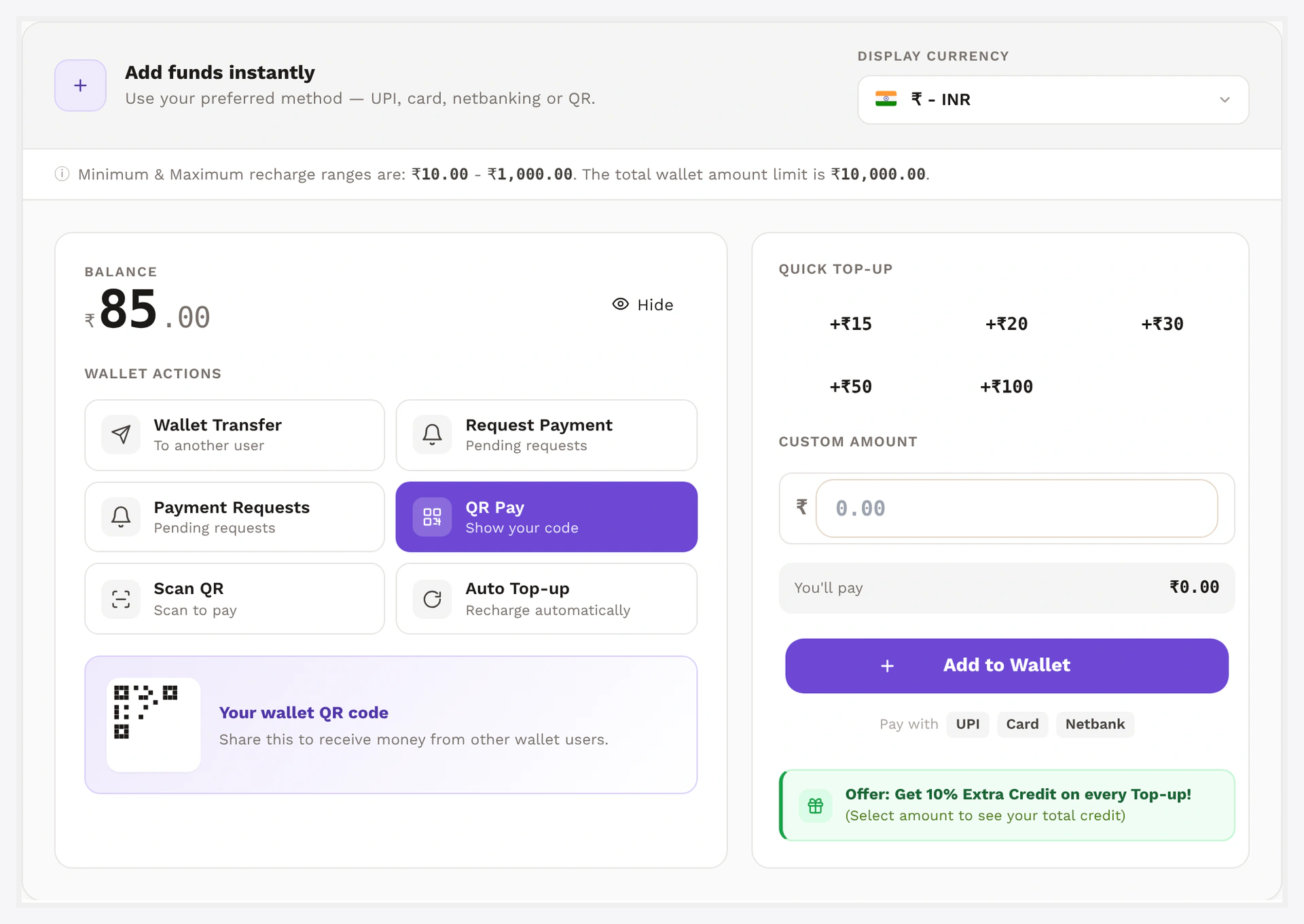Click the 'Add funds instantly' heading

(220, 73)
